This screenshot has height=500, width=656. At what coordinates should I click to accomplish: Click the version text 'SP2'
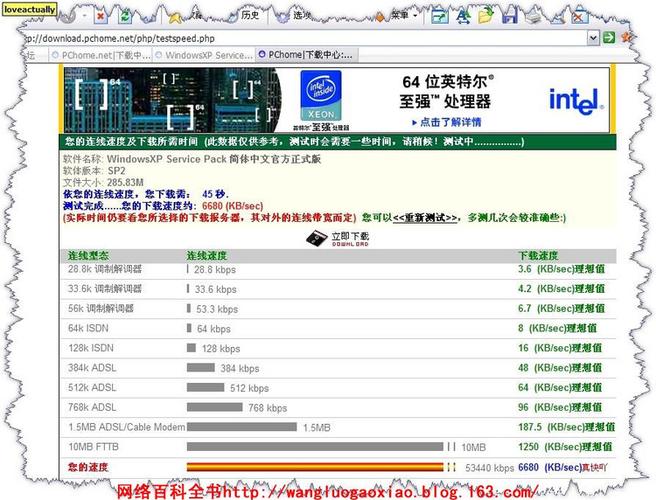[x=116, y=171]
